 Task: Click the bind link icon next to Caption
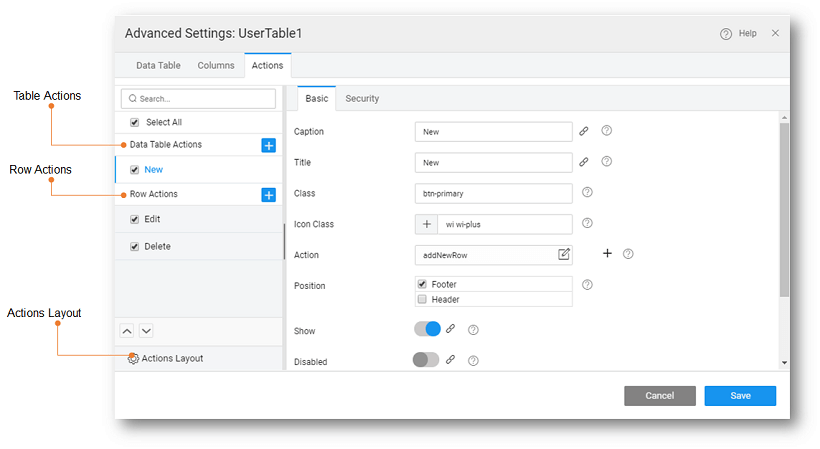coord(584,131)
